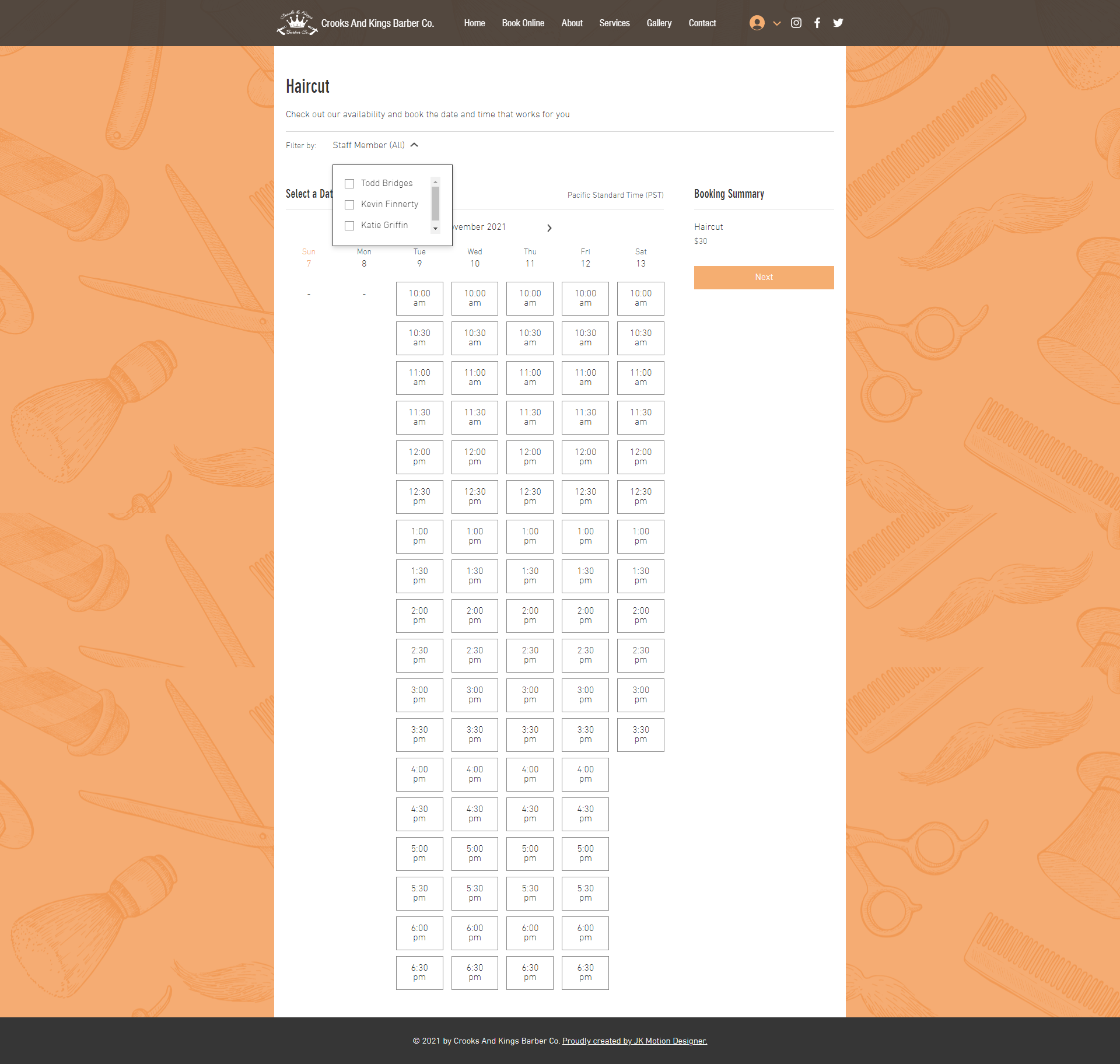Image resolution: width=1120 pixels, height=1064 pixels.
Task: Select Saturday 13 at 2:30 pm slot
Action: (640, 656)
